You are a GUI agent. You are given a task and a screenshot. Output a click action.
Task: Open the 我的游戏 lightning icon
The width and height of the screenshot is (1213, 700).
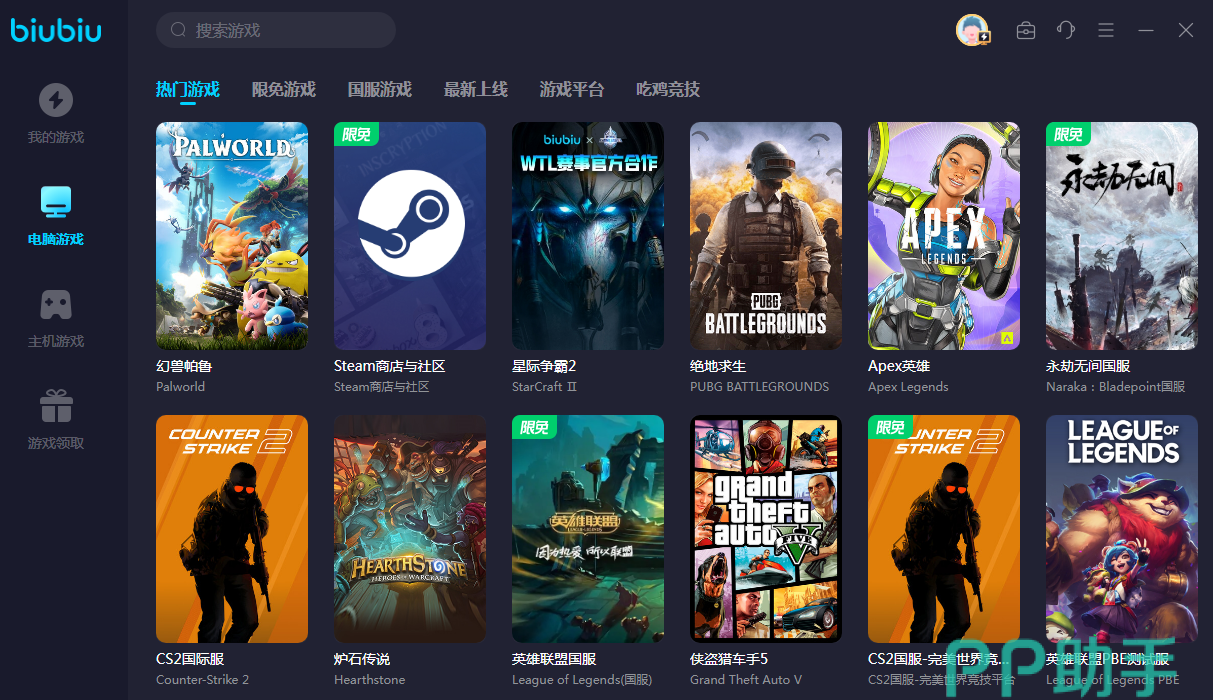point(56,100)
